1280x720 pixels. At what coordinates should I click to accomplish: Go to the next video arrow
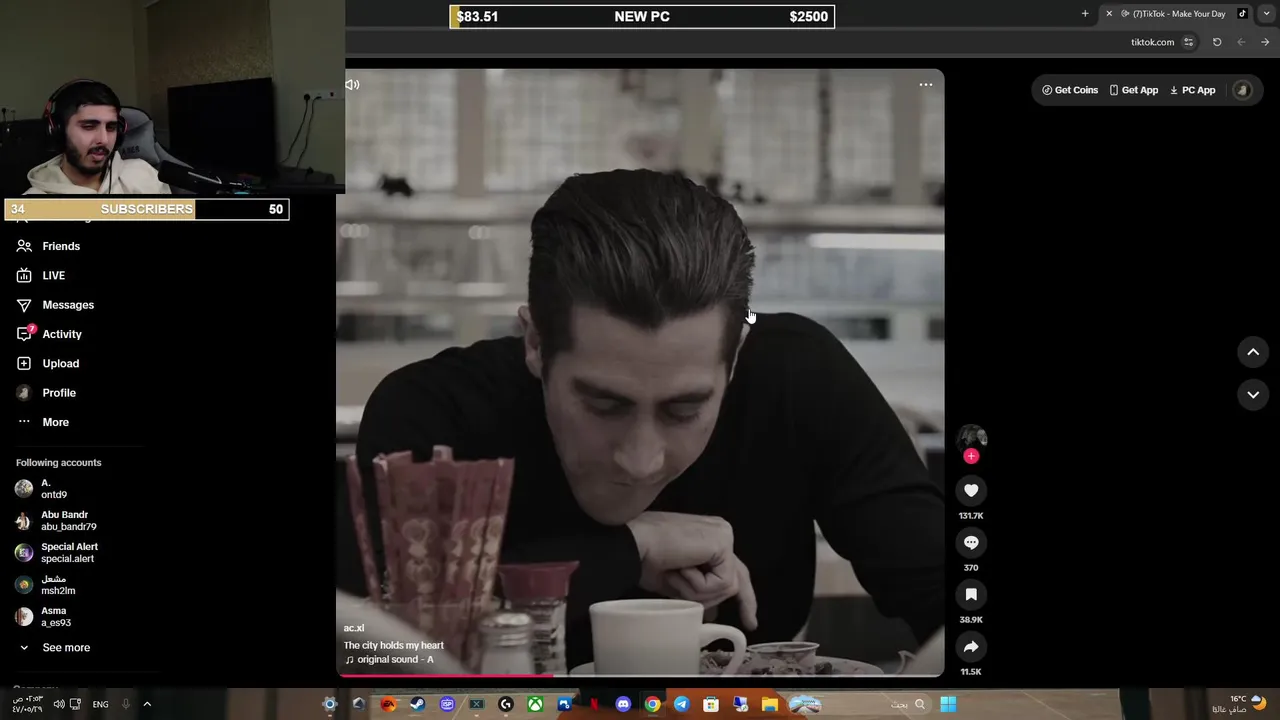tap(1253, 394)
